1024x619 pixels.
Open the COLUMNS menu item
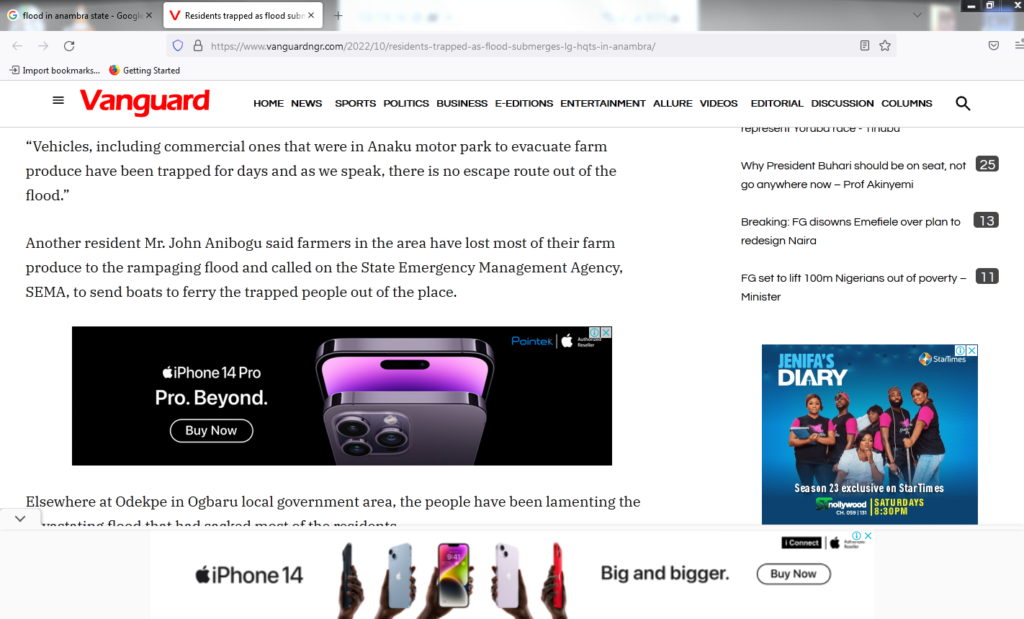tap(906, 103)
